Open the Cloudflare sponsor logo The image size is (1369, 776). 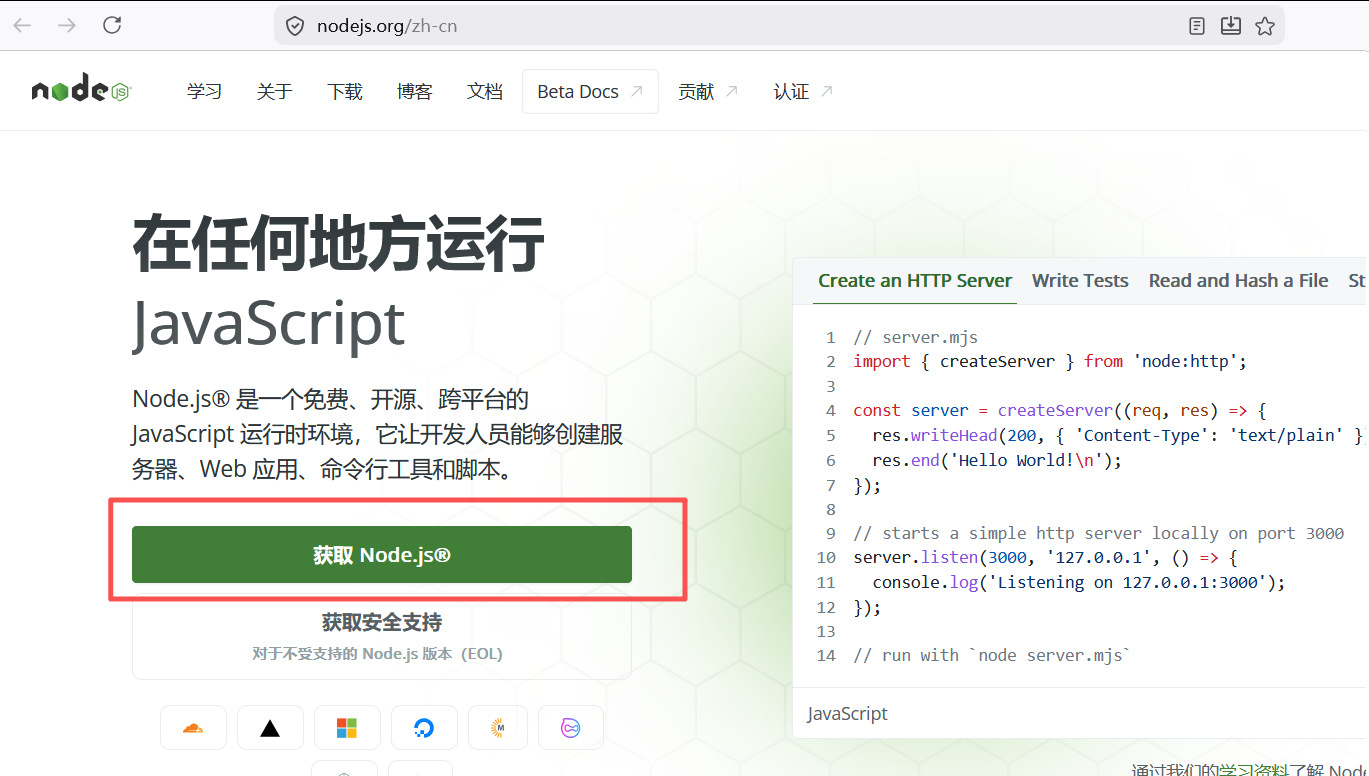click(x=193, y=728)
